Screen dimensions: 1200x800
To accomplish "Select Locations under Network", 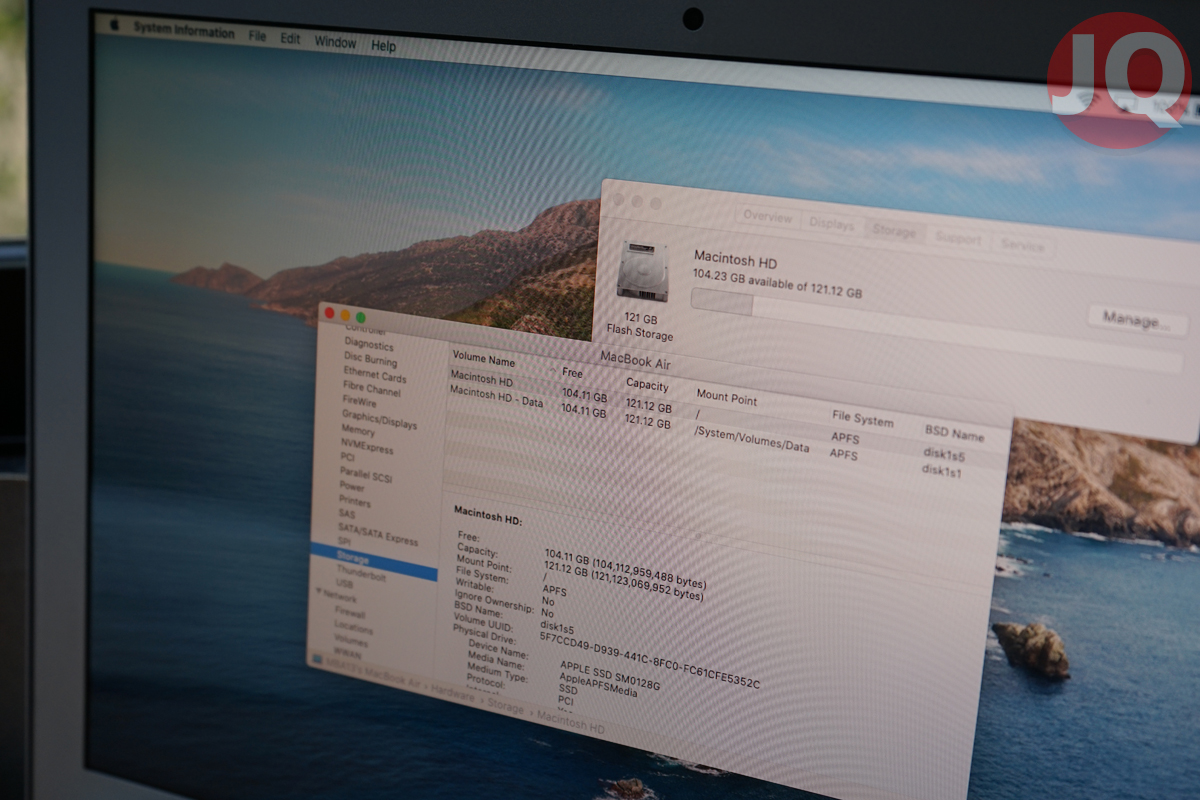I will pyautogui.click(x=353, y=629).
